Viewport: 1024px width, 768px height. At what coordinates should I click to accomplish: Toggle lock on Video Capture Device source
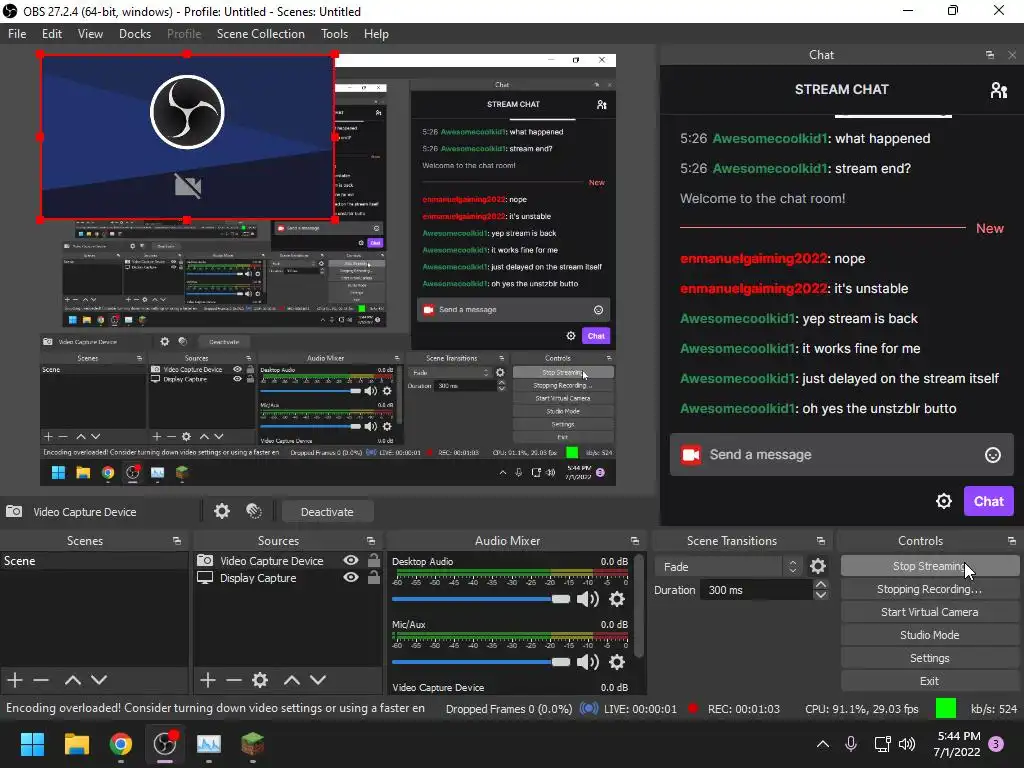374,560
